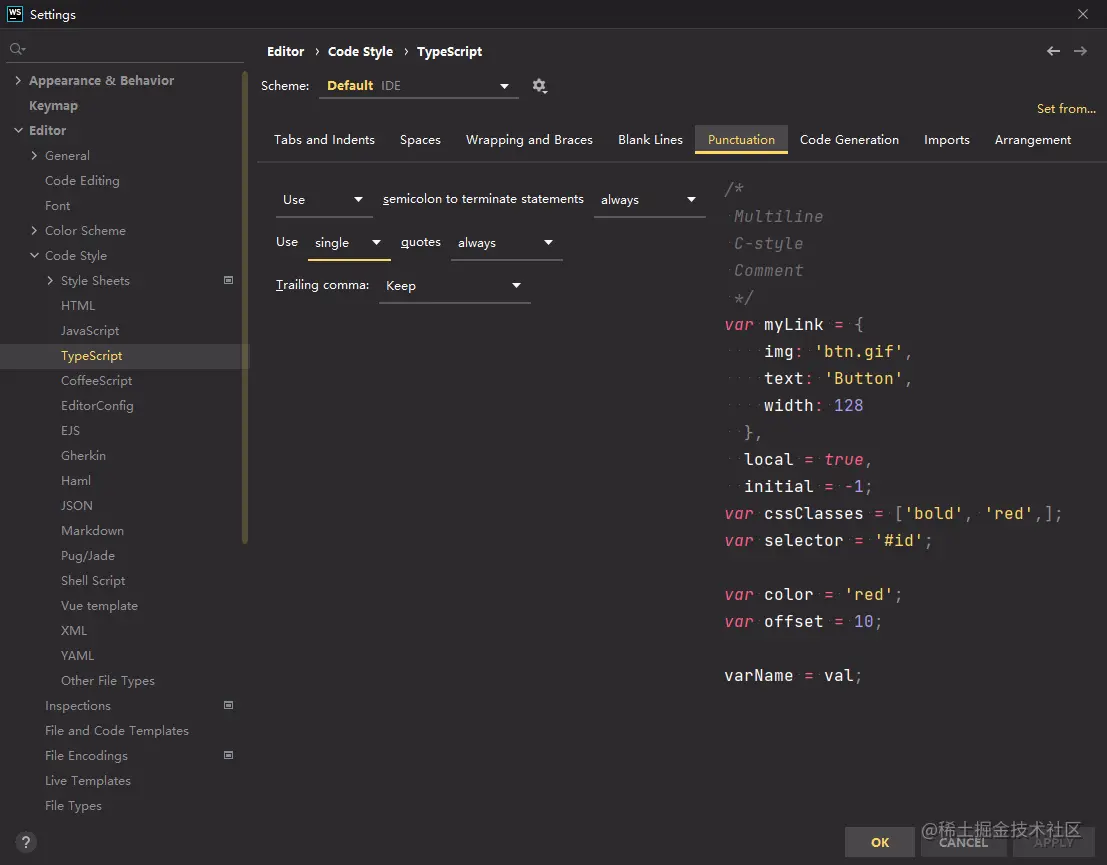The image size is (1107, 865).
Task: Click the Set from... link
Action: (x=1066, y=109)
